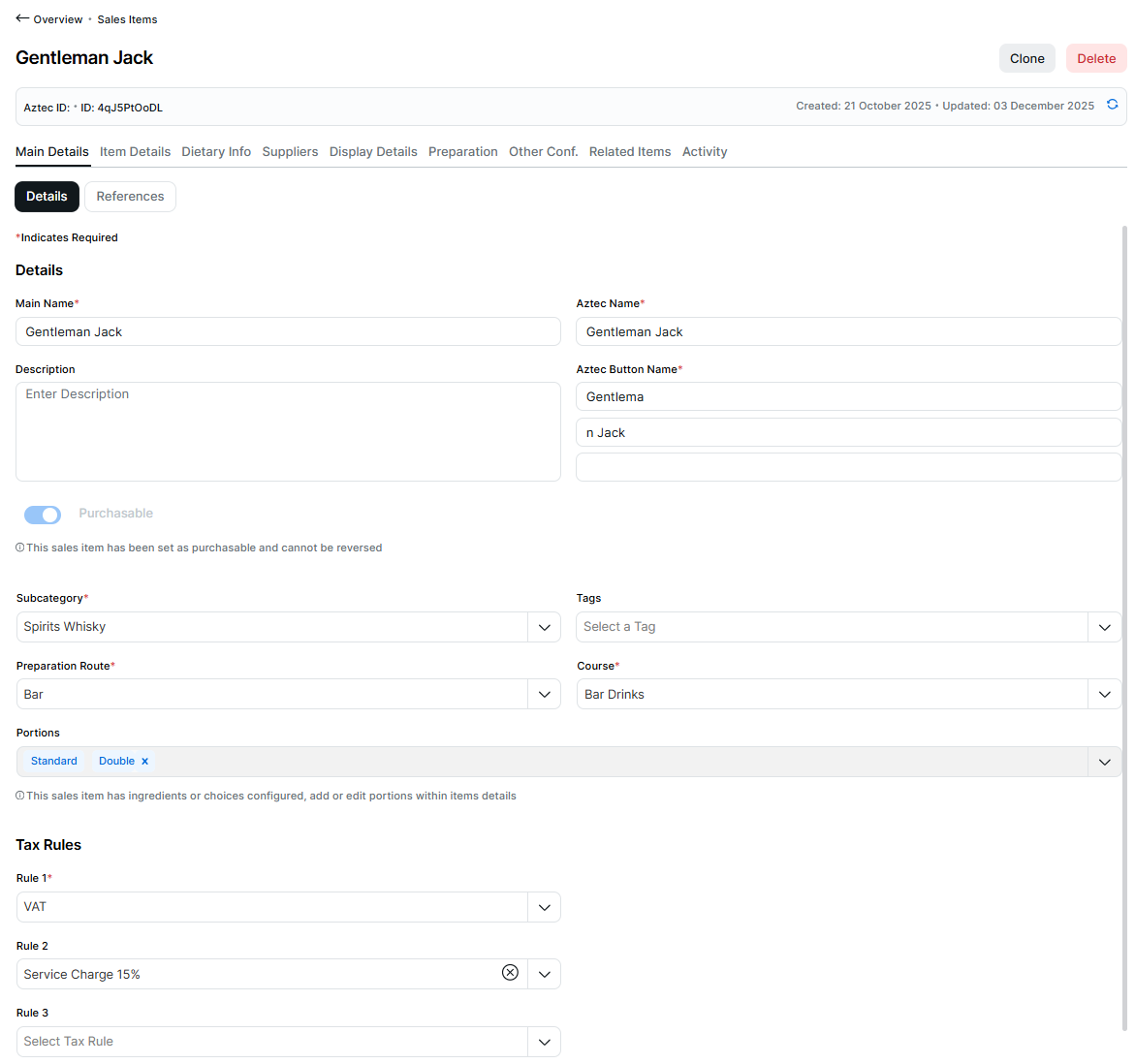
Task: Click the page's vertical scrollbar
Action: point(1124,630)
